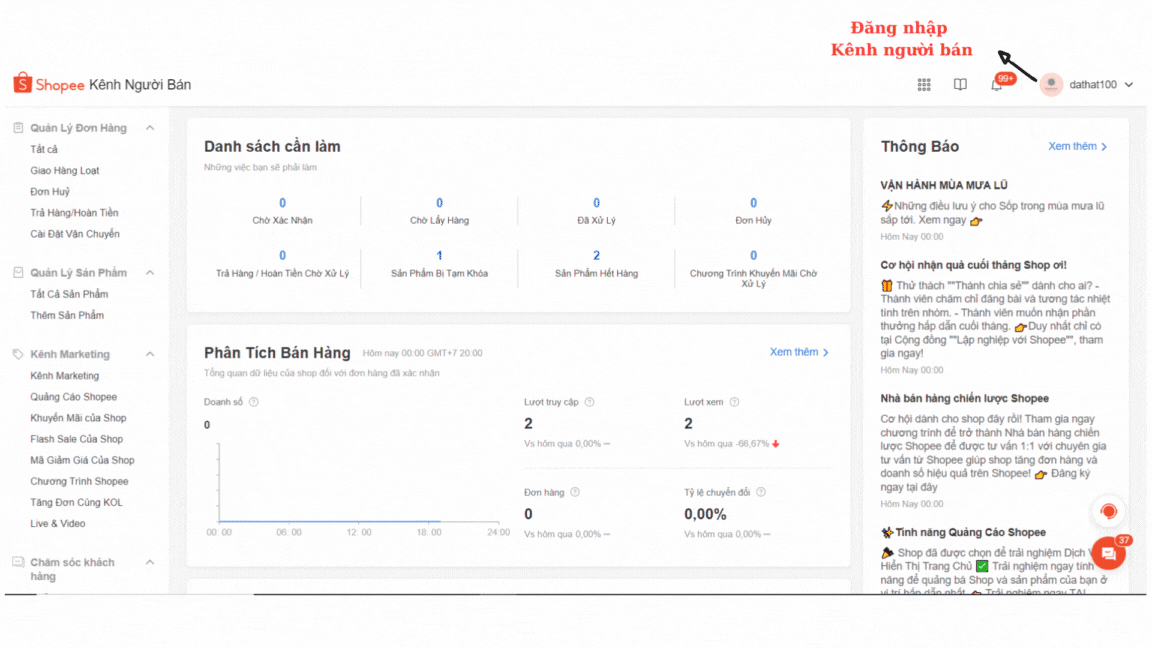Collapse the Kênh Marketing section chevron

click(x=150, y=354)
